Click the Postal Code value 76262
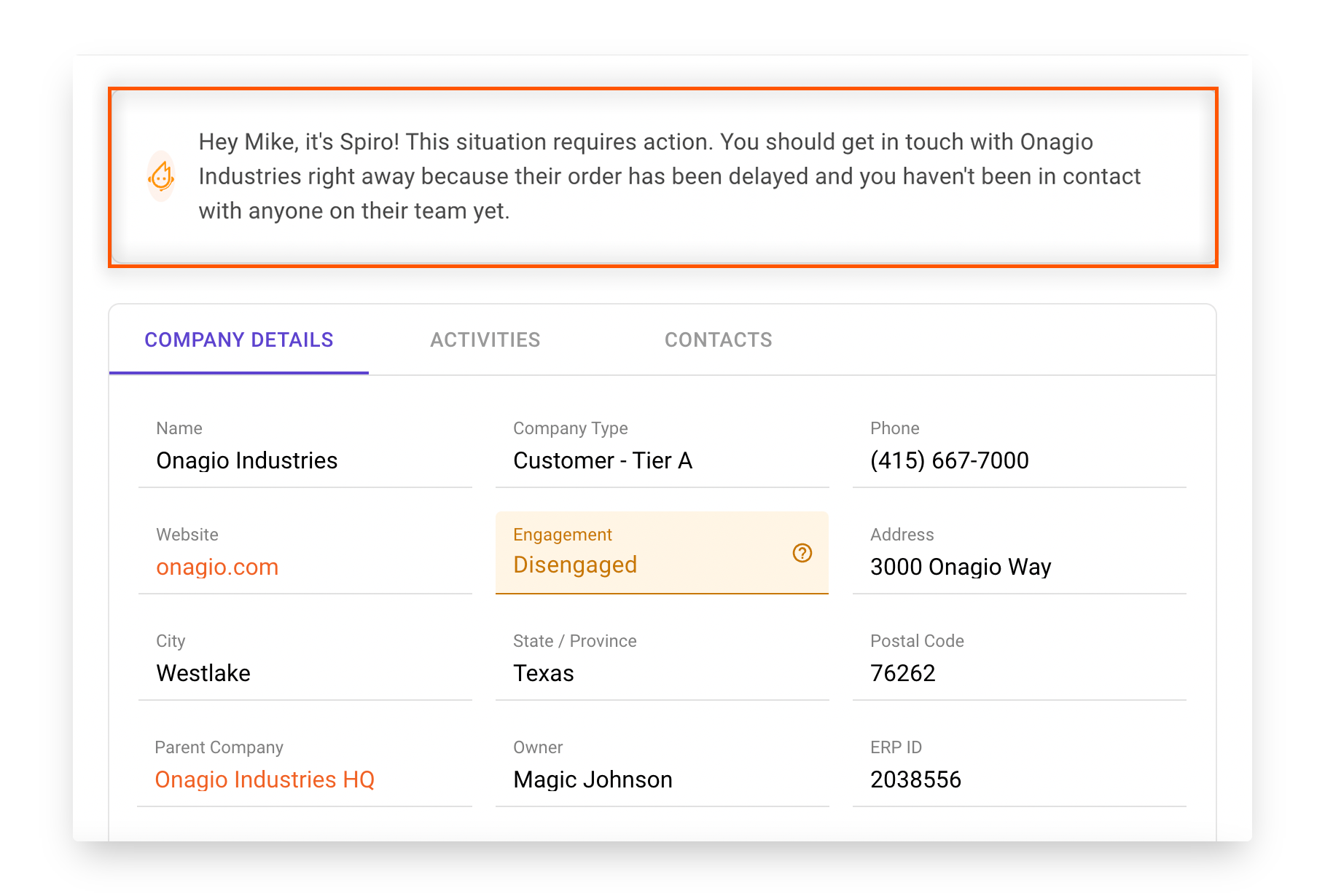Viewport: 1325px width, 896px height. [x=903, y=673]
